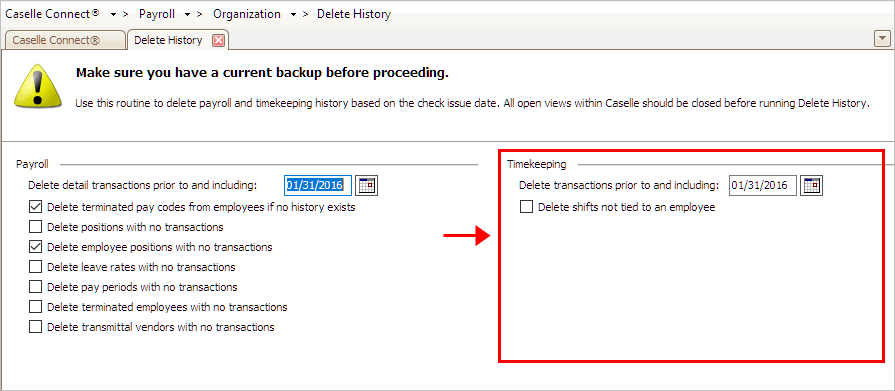Uncheck Delete employee positions with no transactions
The height and width of the screenshot is (391, 895).
(35, 247)
